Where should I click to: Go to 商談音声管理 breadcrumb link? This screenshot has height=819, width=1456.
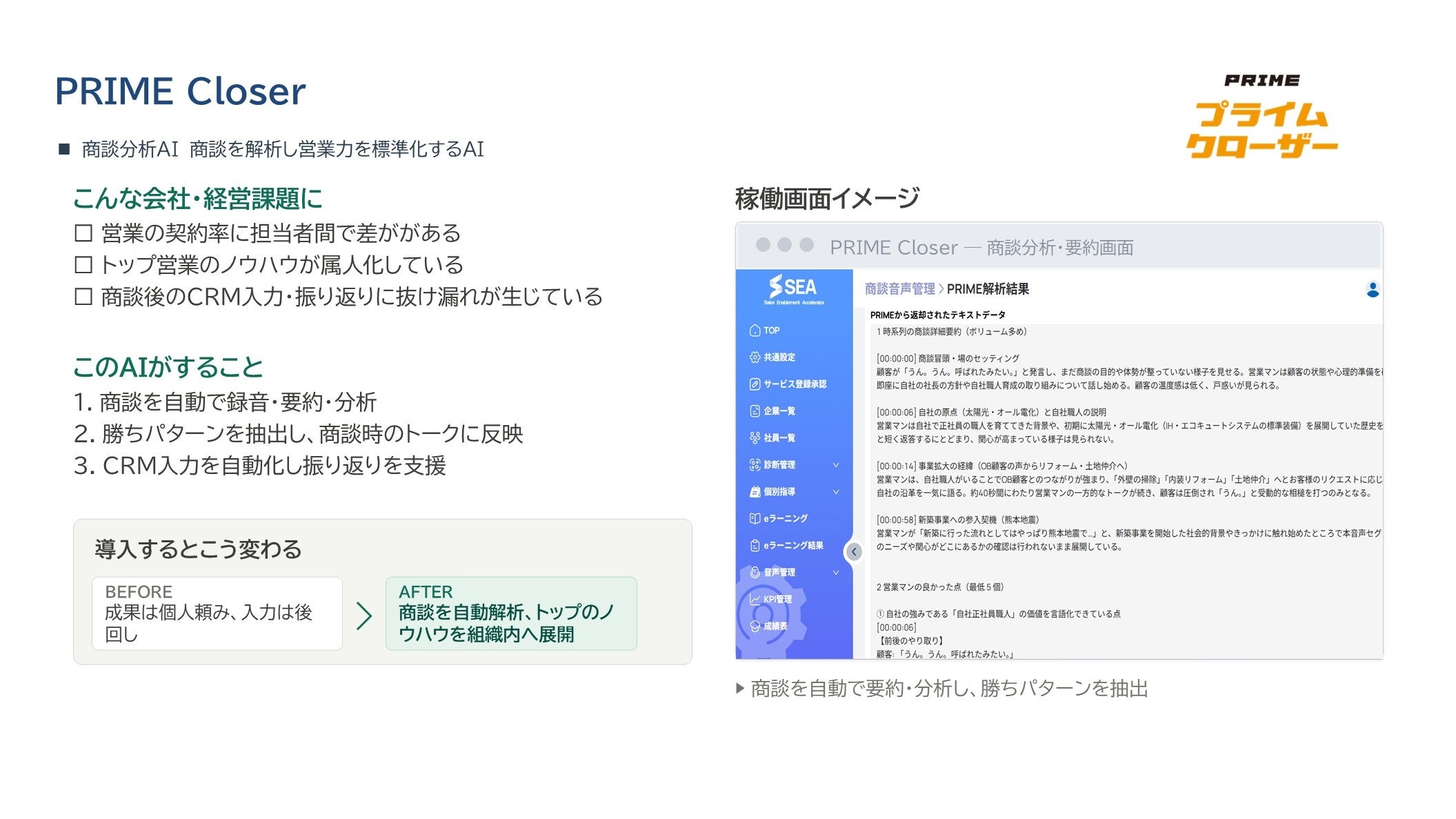[900, 289]
